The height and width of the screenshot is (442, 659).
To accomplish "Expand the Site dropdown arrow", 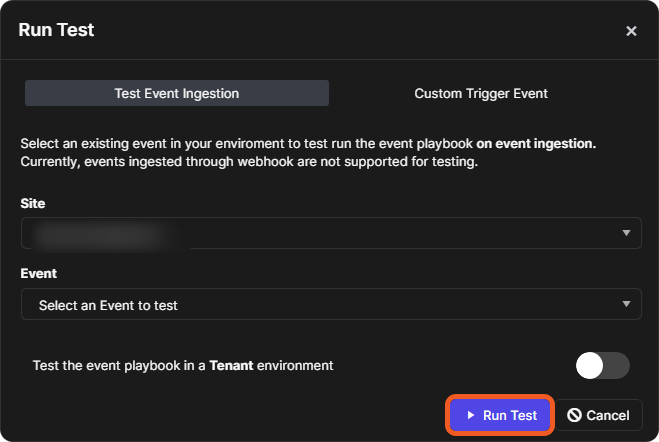I will [x=626, y=233].
